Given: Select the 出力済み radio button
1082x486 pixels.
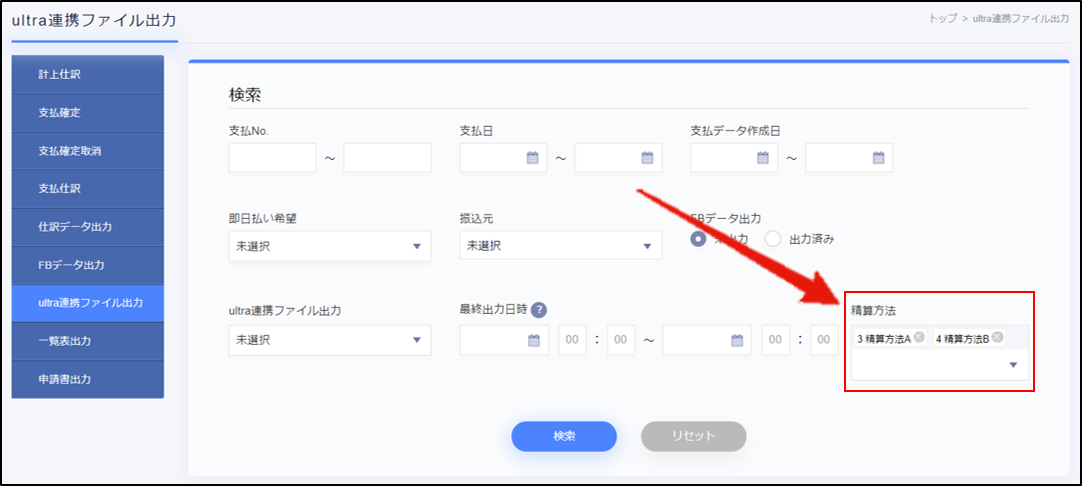Looking at the screenshot, I should pyautogui.click(x=773, y=239).
